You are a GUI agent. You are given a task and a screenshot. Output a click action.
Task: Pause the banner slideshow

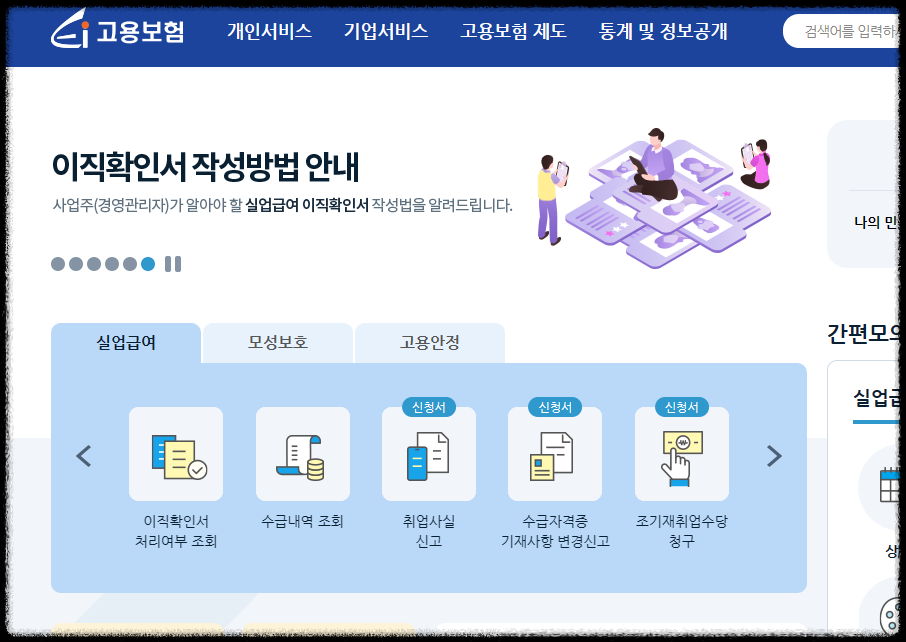pyautogui.click(x=172, y=264)
